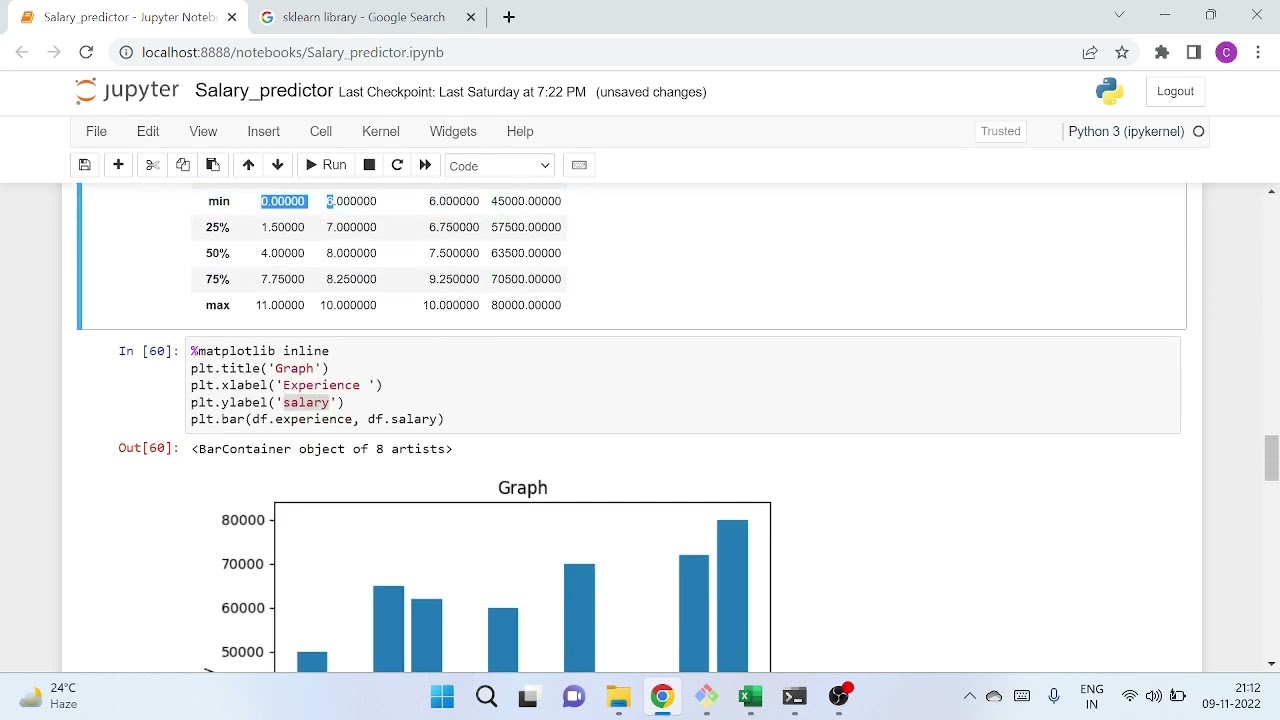Go forward in browser history
This screenshot has width=1280, height=720.
coord(54,52)
